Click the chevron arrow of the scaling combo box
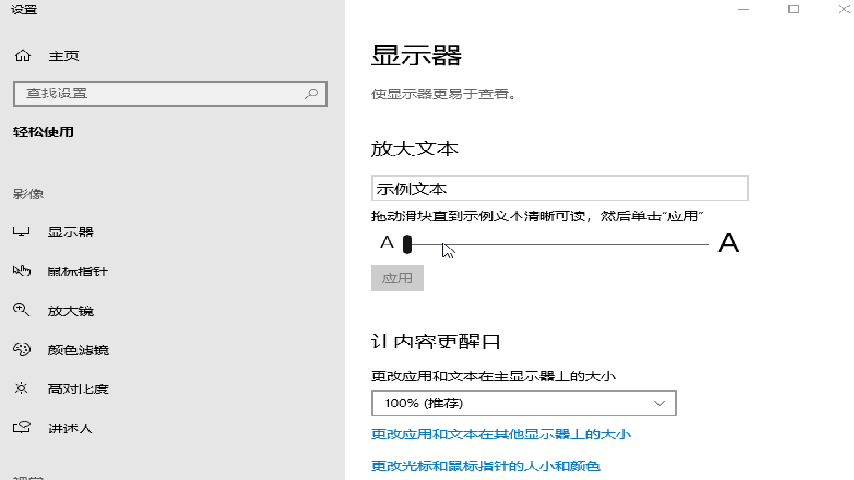Screen dimensions: 854x480 tap(659, 403)
